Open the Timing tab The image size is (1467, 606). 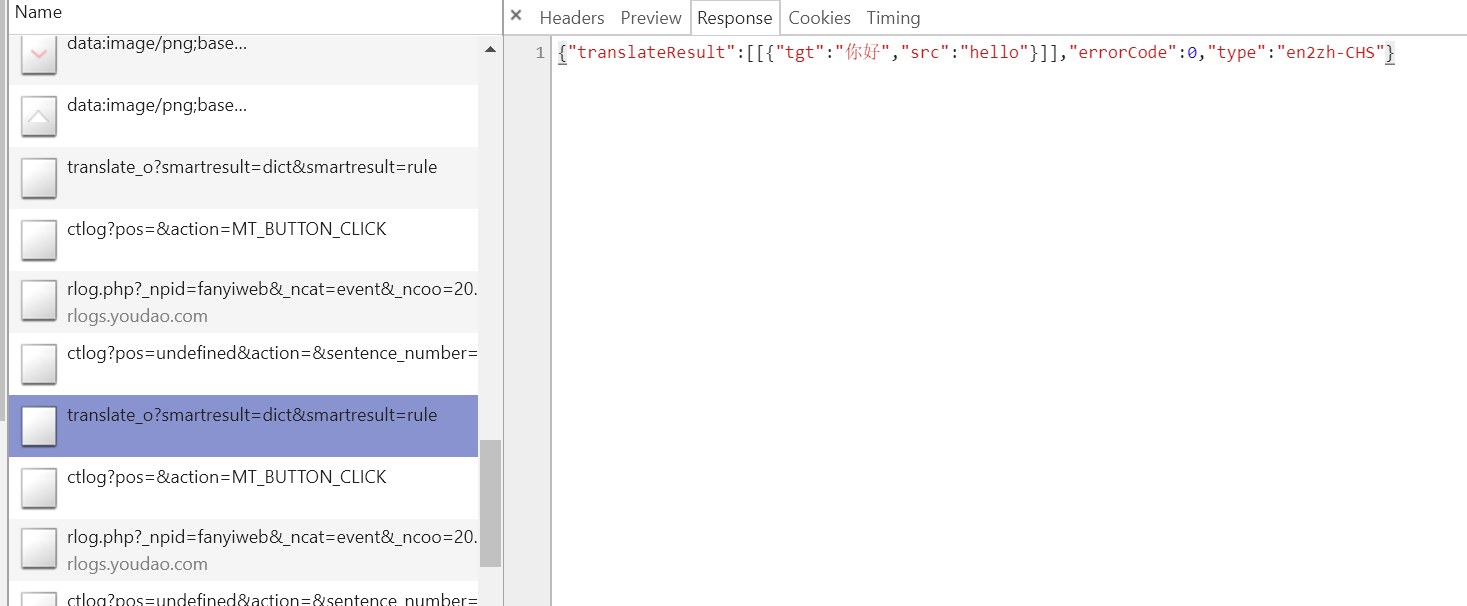click(893, 18)
